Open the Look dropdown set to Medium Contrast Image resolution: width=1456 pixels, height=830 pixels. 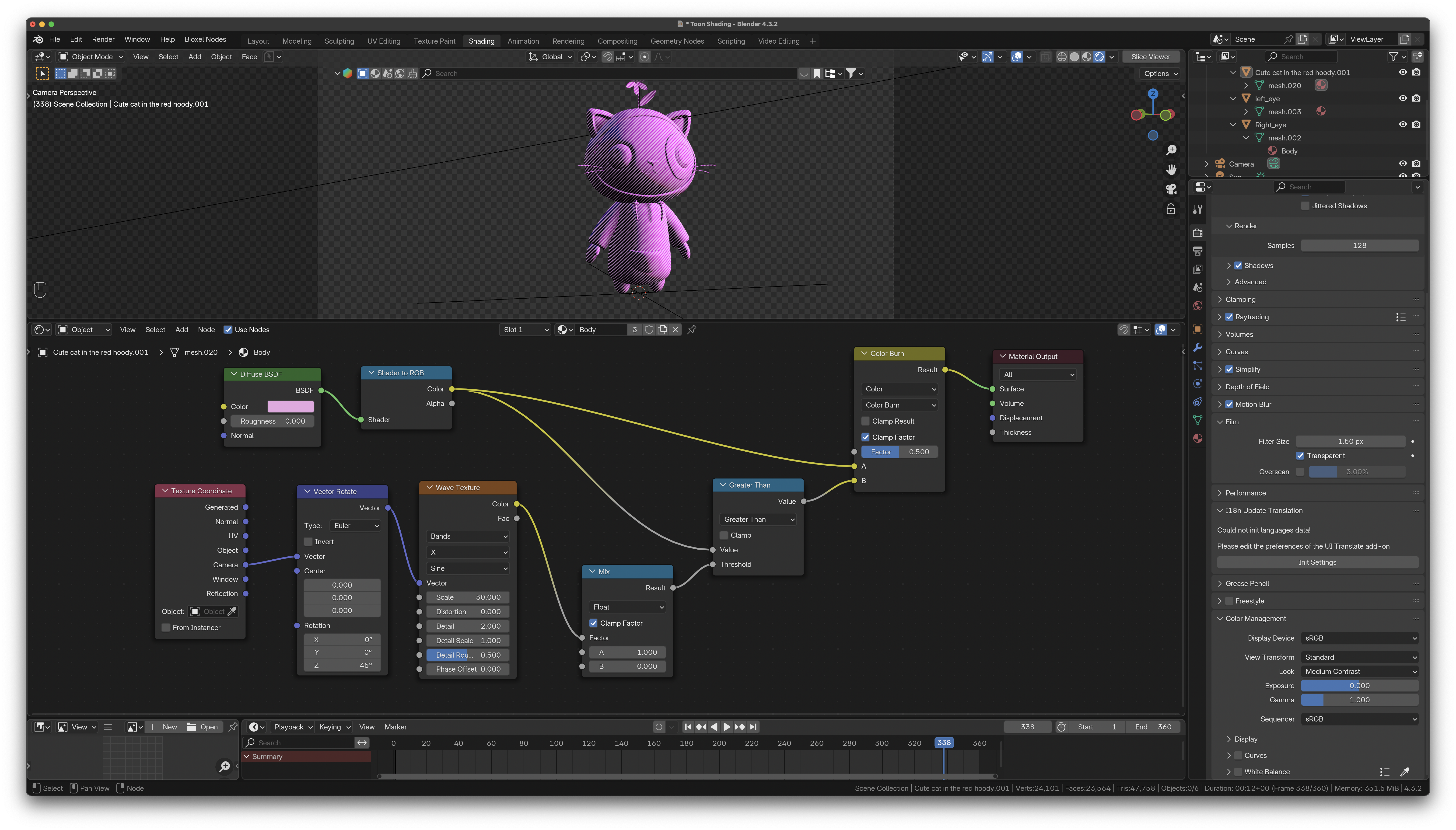(x=1360, y=672)
